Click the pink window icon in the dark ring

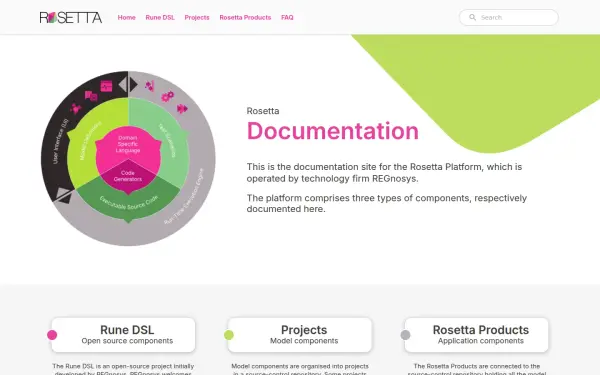click(x=106, y=86)
